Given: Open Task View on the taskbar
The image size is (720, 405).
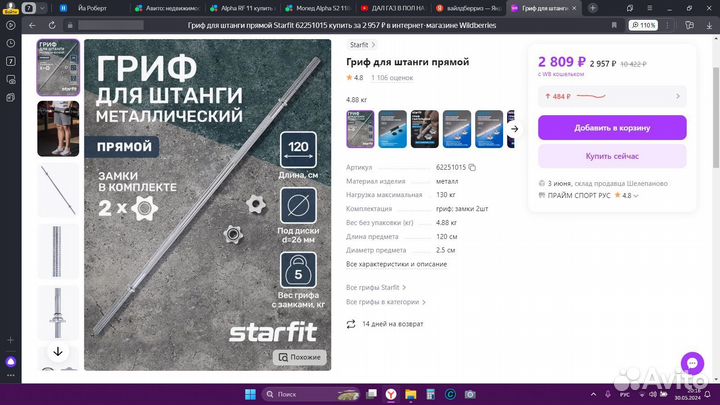Looking at the screenshot, I should (x=371, y=394).
